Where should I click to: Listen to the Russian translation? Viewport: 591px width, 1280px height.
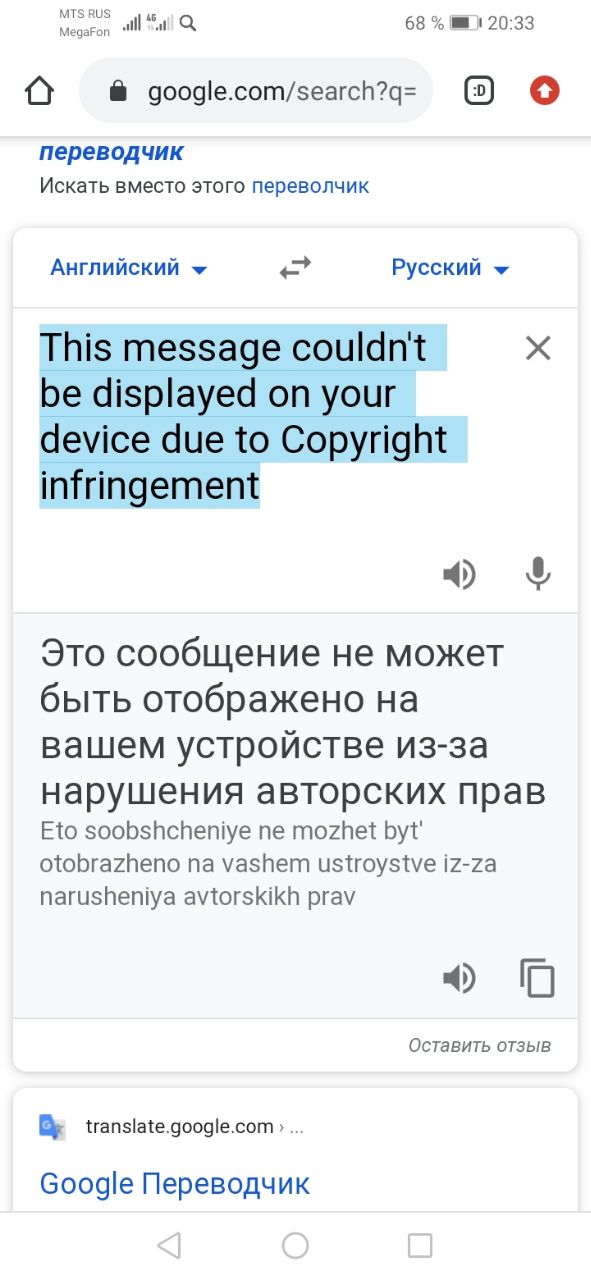coord(459,978)
